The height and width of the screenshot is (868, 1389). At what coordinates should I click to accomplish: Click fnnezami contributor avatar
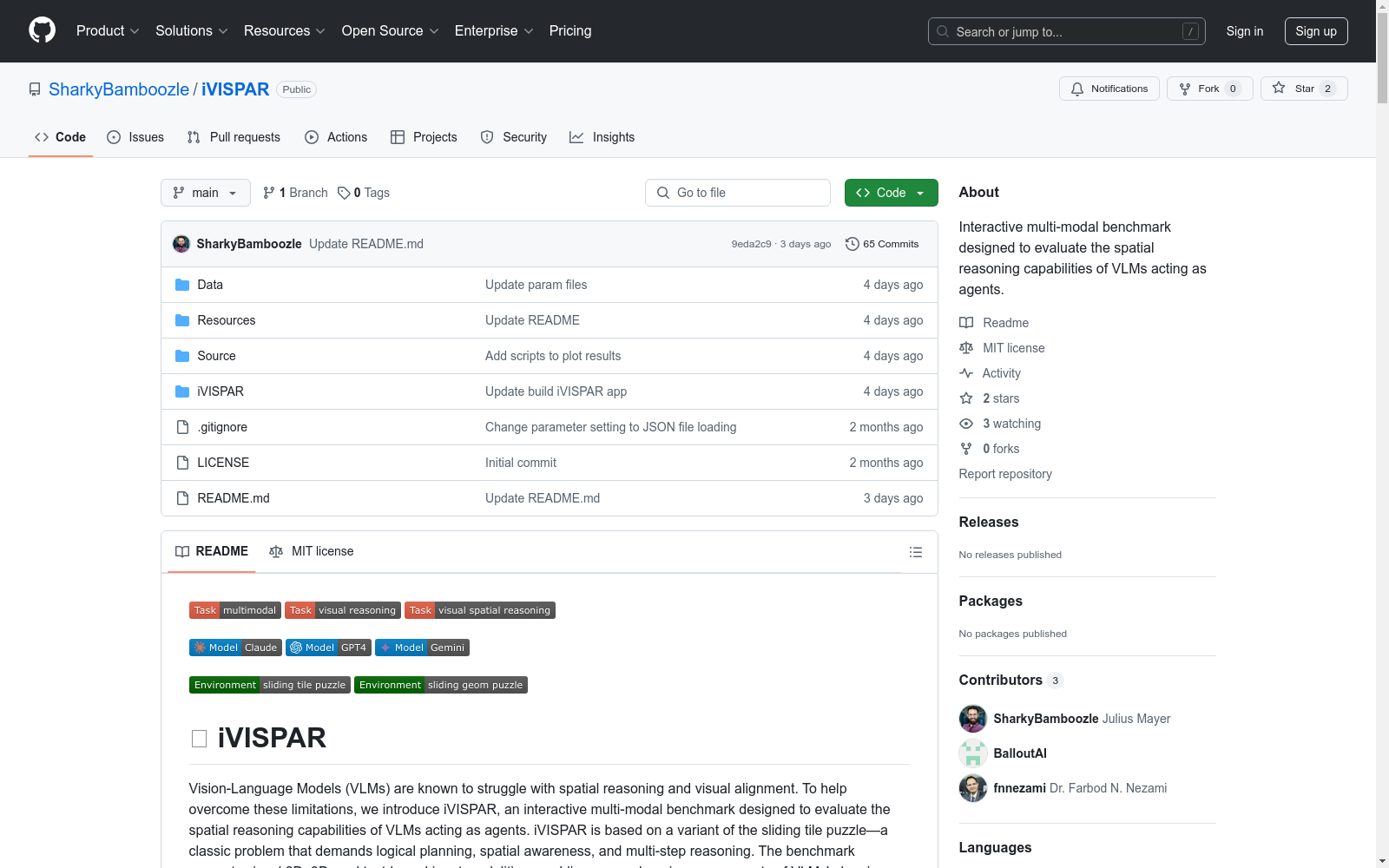tap(972, 788)
